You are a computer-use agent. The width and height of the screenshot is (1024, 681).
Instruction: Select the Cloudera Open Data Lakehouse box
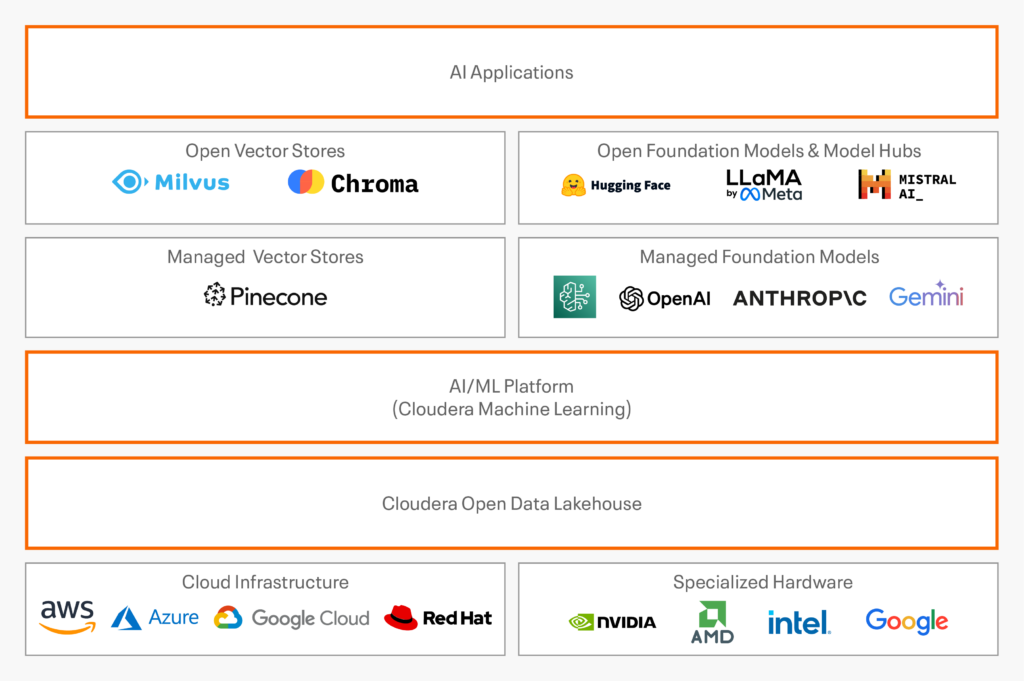tap(511, 503)
